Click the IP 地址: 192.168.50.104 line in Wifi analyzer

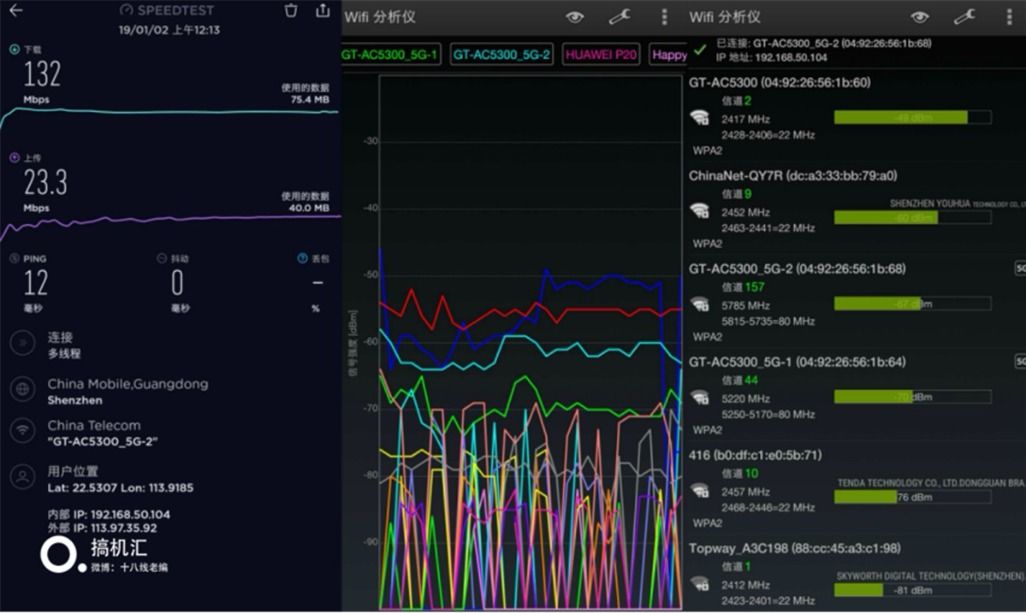click(x=771, y=58)
